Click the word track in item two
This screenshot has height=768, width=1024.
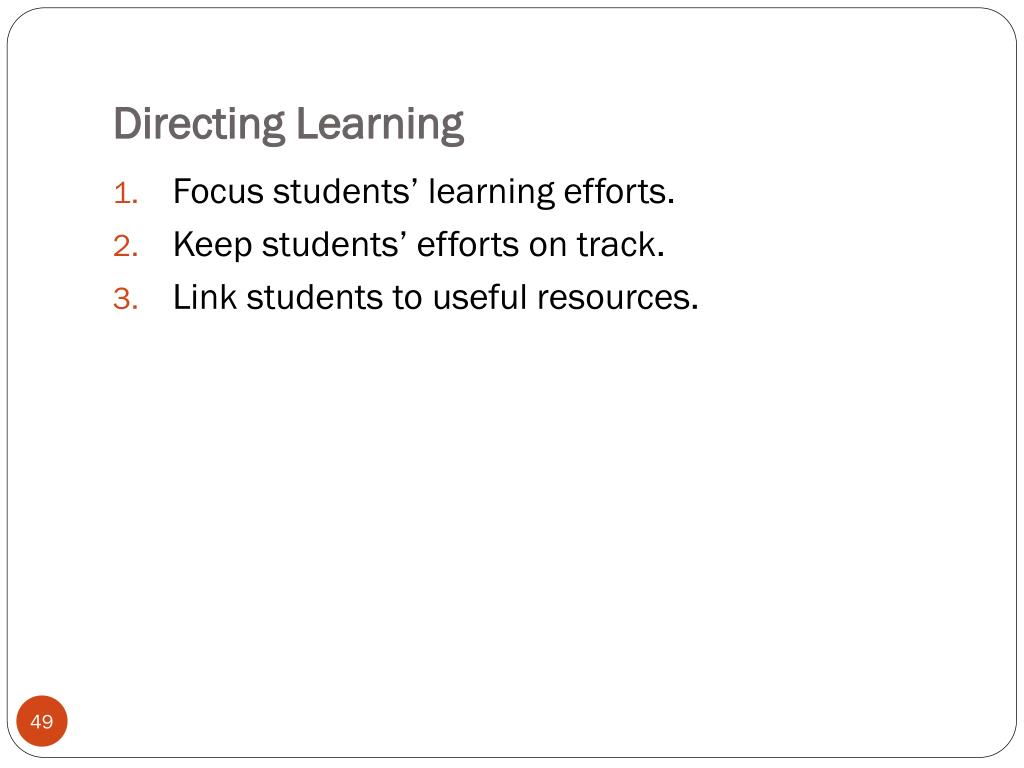[x=620, y=245]
